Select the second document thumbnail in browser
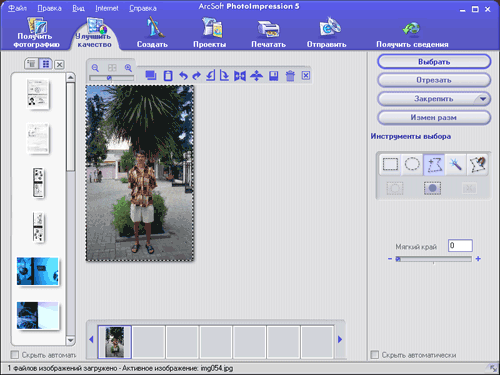Image resolution: width=500 pixels, height=375 pixels. (38, 138)
